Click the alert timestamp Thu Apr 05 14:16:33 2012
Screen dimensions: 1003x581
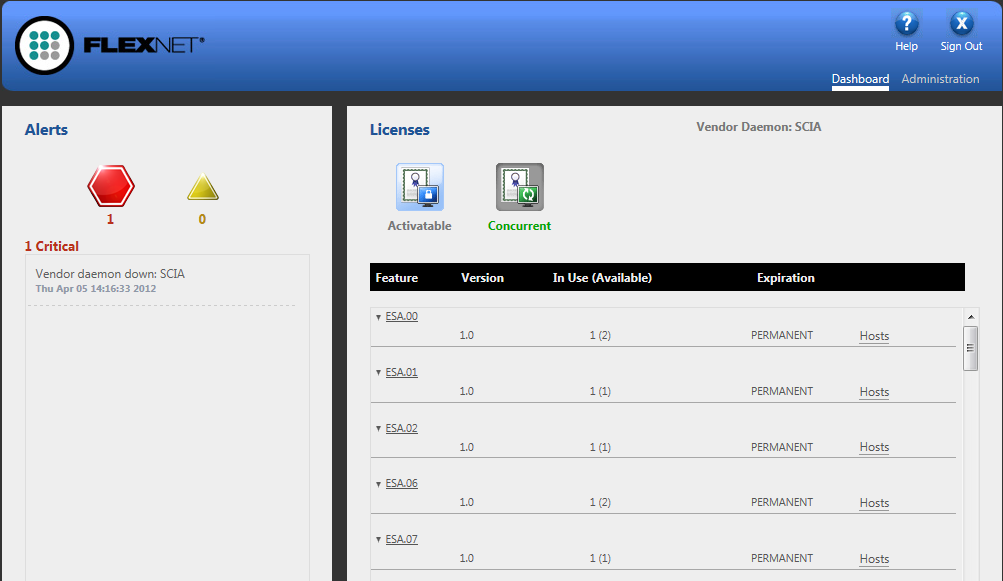coord(96,289)
